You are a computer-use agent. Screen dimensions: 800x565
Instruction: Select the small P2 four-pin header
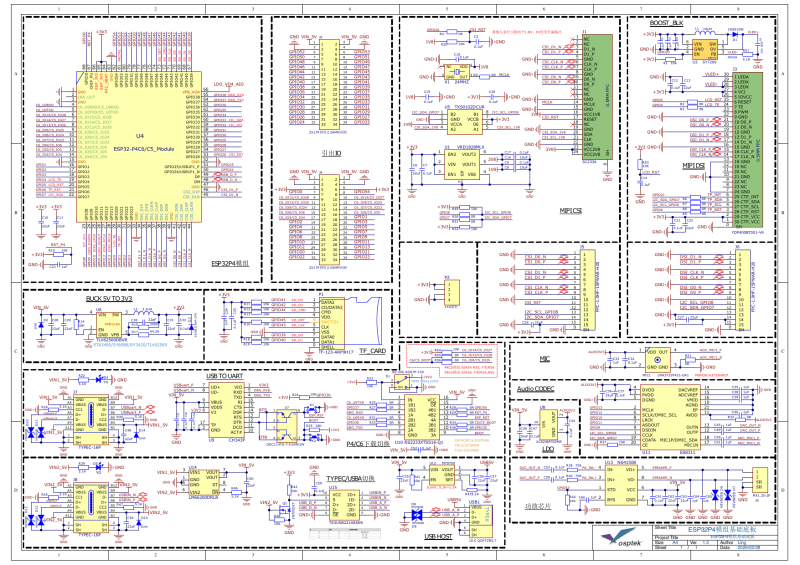(452, 292)
